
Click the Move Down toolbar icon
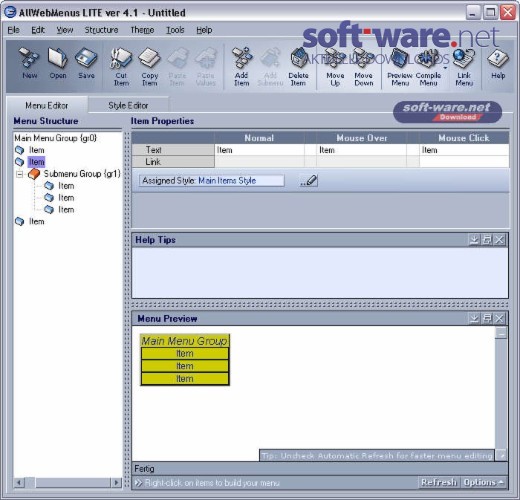tap(363, 67)
